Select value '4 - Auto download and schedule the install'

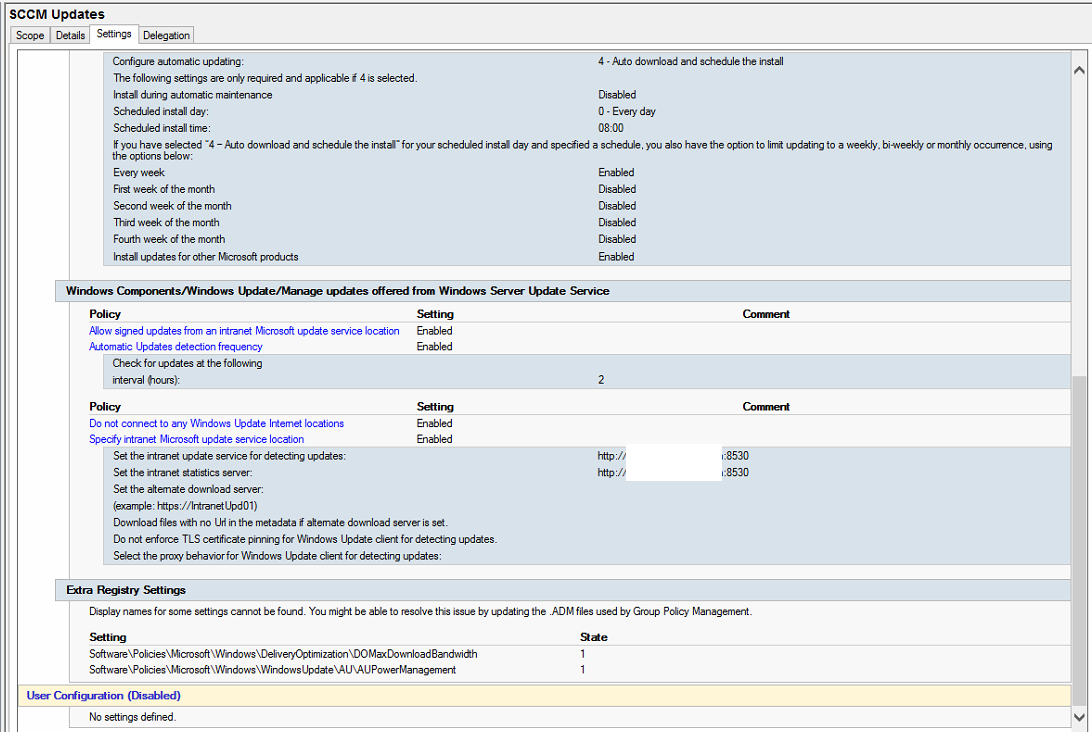tap(690, 61)
